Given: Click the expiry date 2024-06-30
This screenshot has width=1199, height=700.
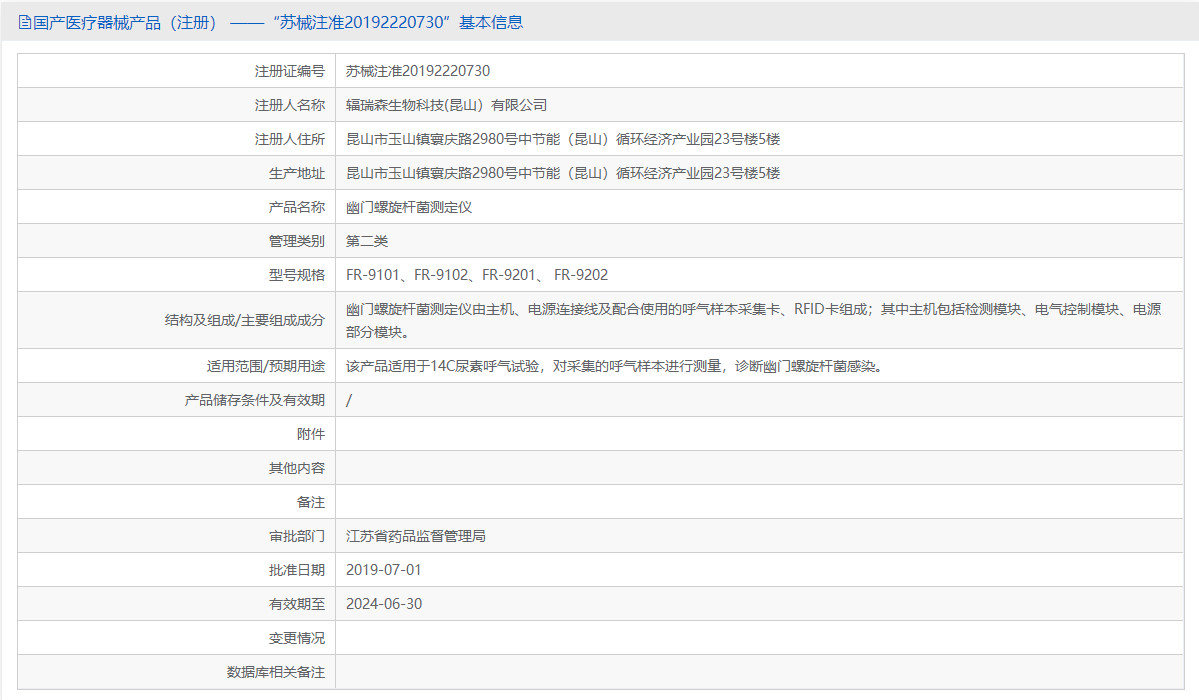Looking at the screenshot, I should click(x=386, y=604).
